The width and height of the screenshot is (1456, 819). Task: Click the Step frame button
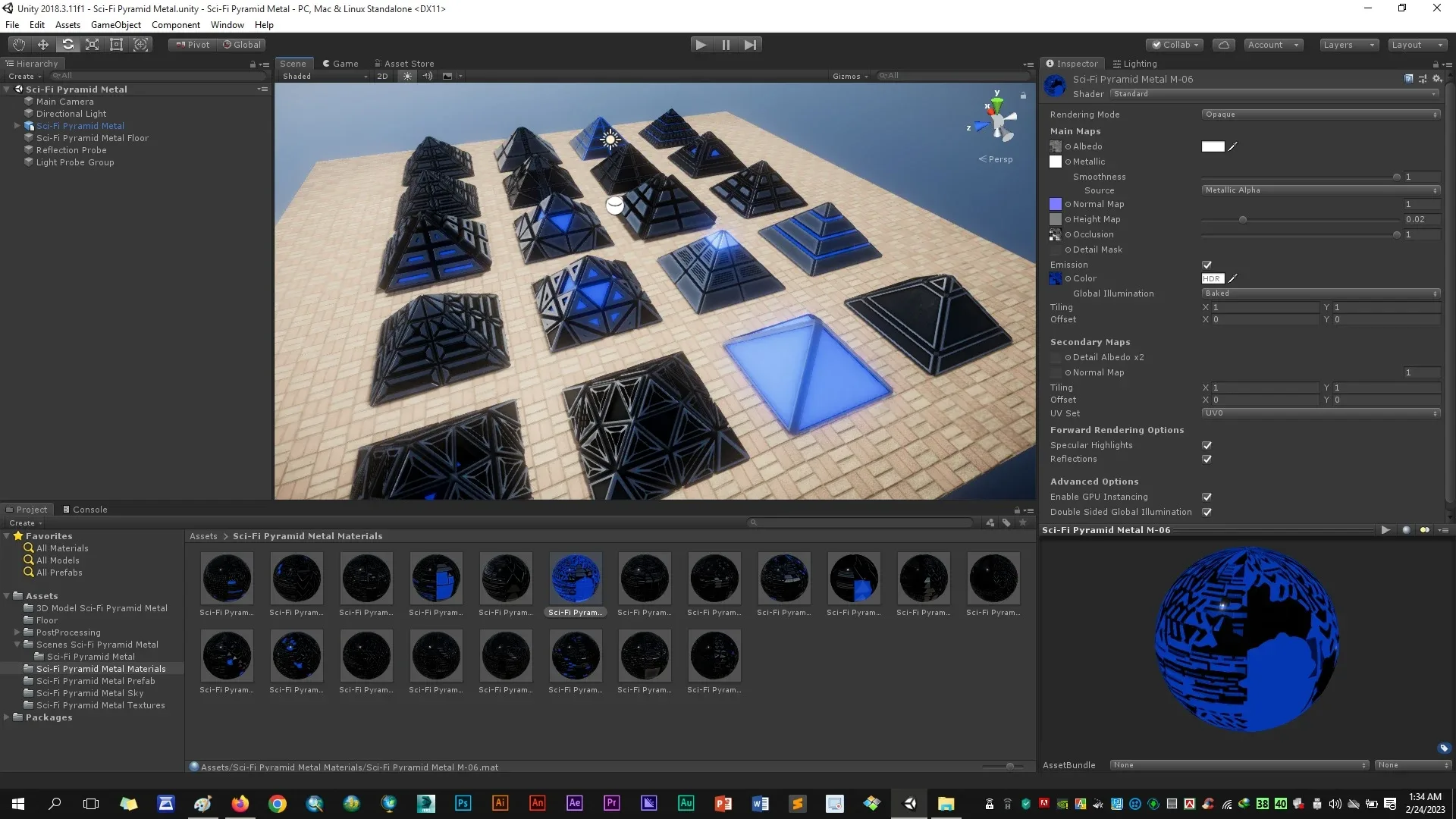coord(750,45)
